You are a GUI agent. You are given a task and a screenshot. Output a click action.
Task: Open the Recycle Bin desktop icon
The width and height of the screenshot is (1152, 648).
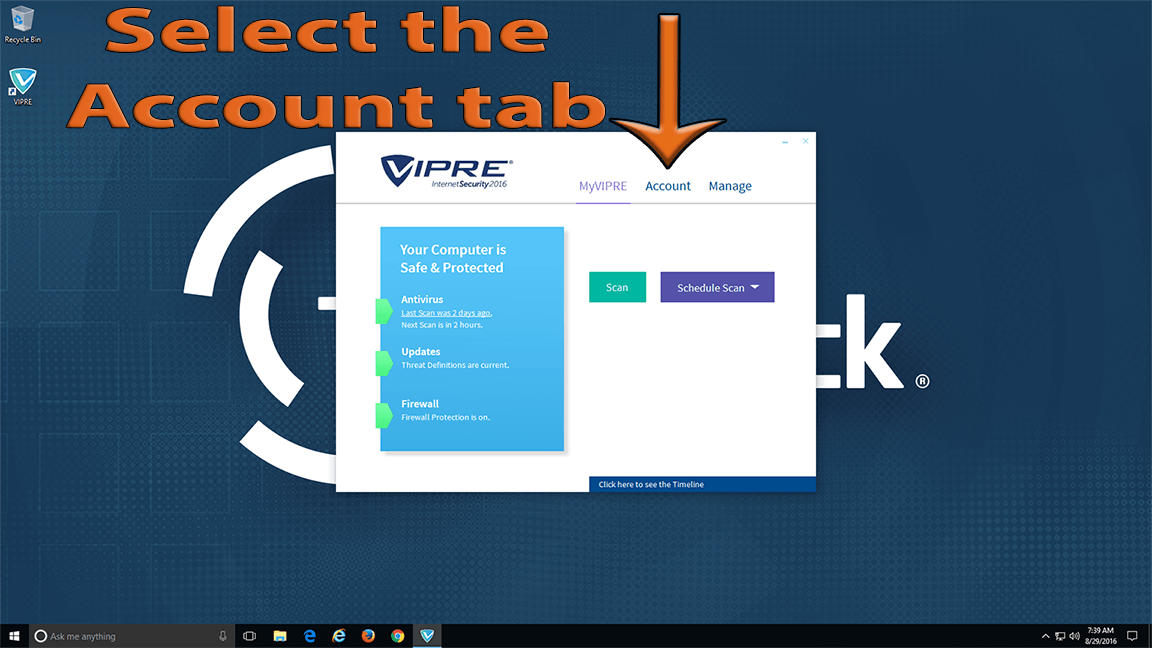22,24
